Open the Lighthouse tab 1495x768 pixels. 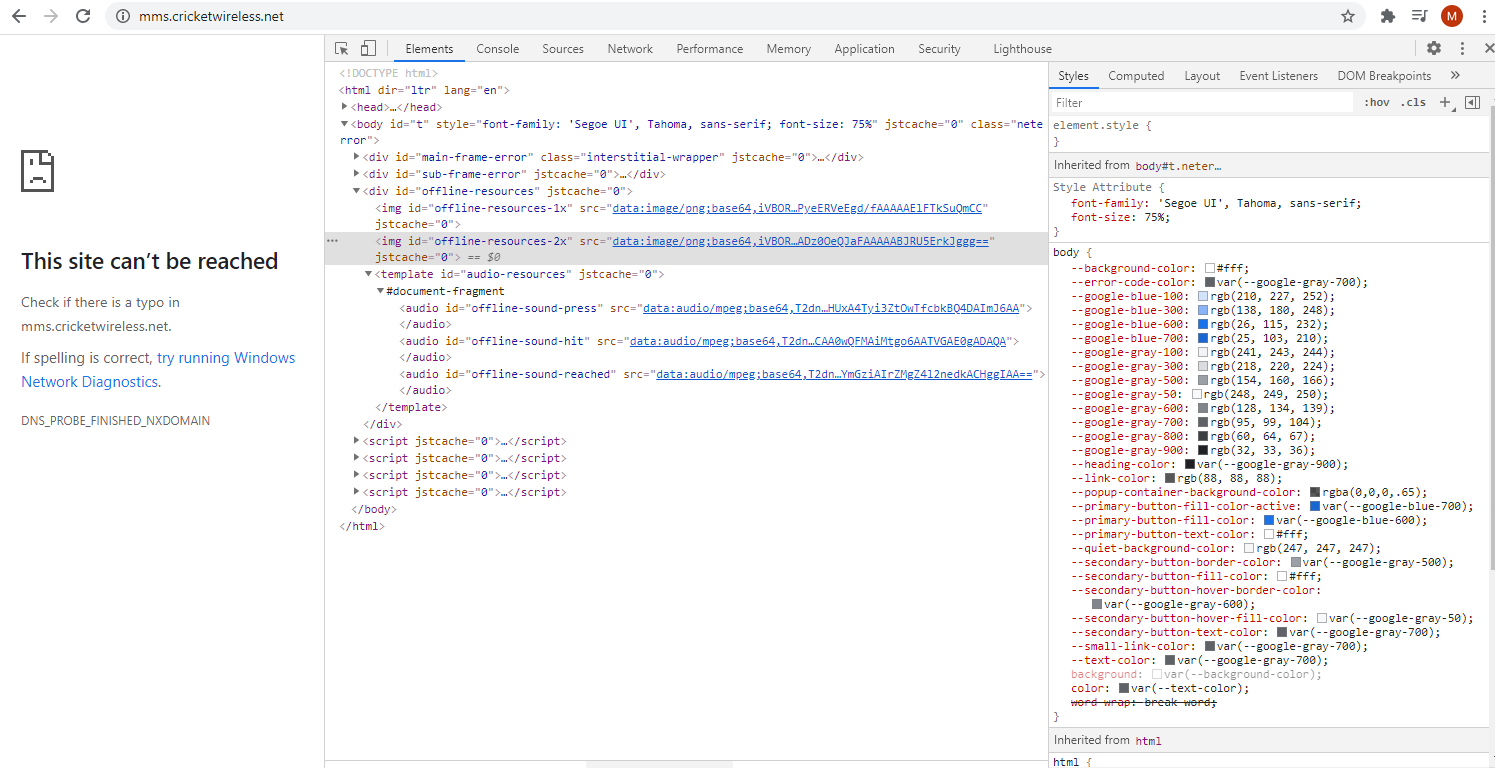pos(1022,48)
